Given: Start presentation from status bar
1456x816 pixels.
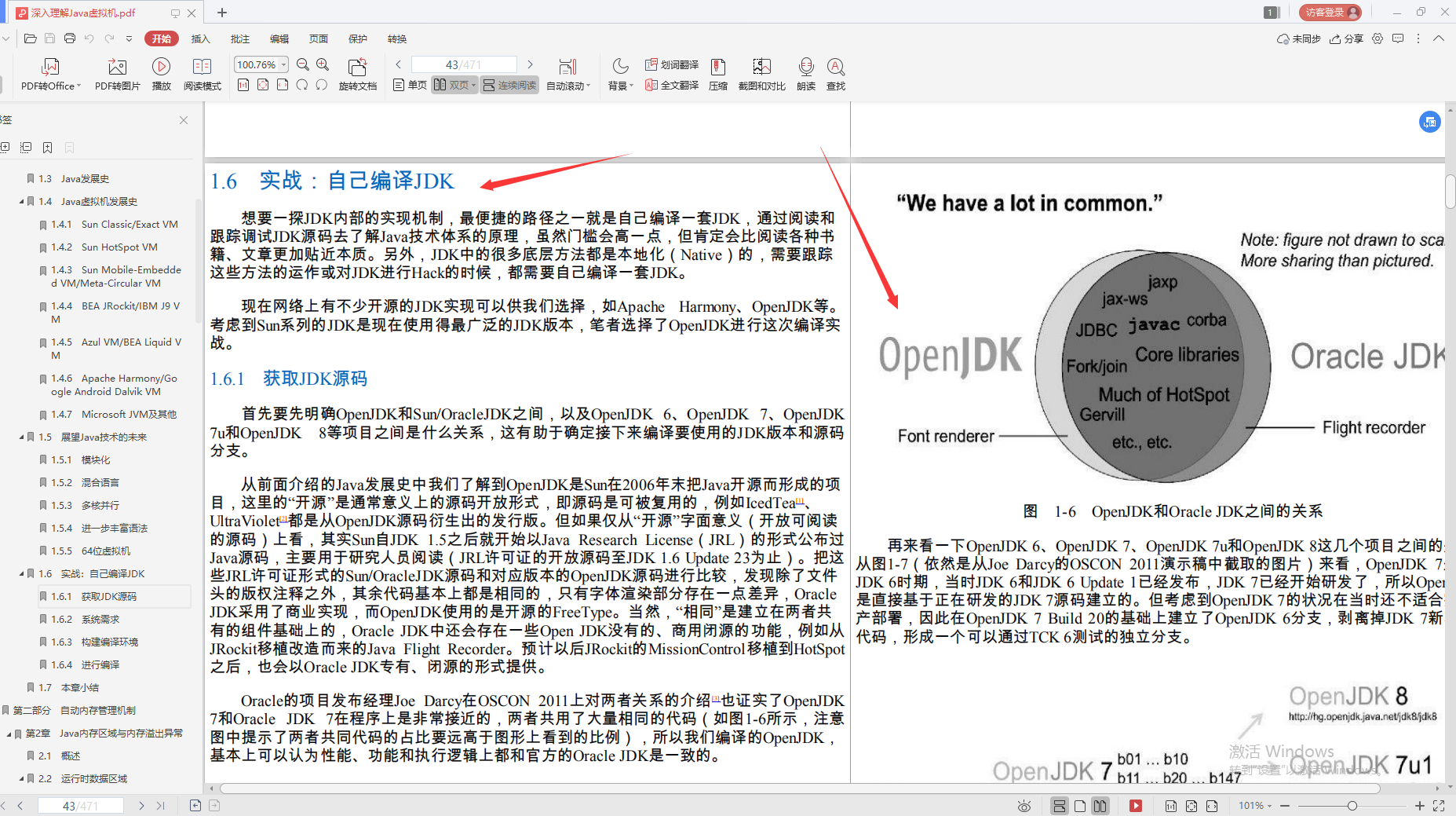Looking at the screenshot, I should click(x=1136, y=806).
